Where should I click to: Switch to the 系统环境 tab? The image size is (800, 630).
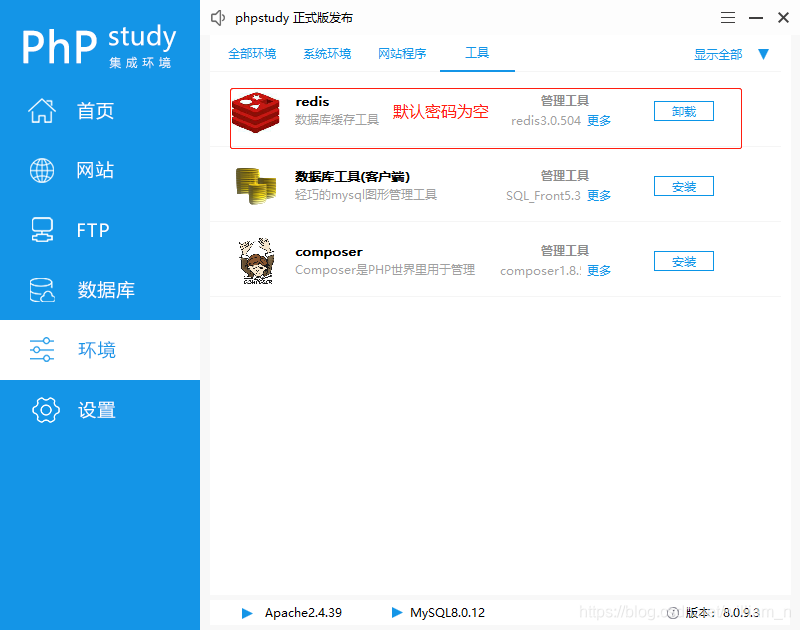click(x=327, y=54)
